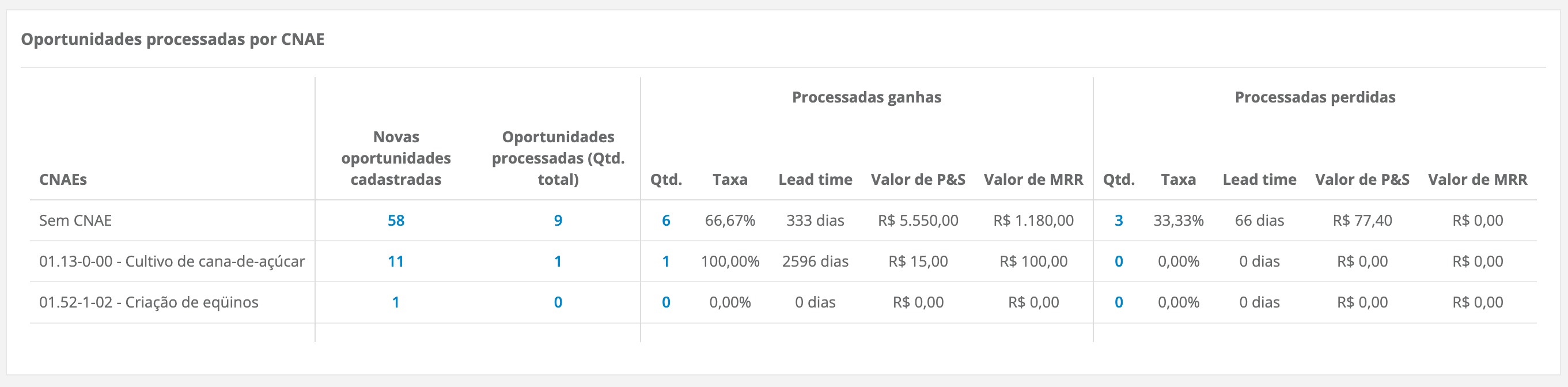Open the 58 new opportunities for Sem CNAE
Screen dimensions: 1568x387
pyautogui.click(x=396, y=220)
